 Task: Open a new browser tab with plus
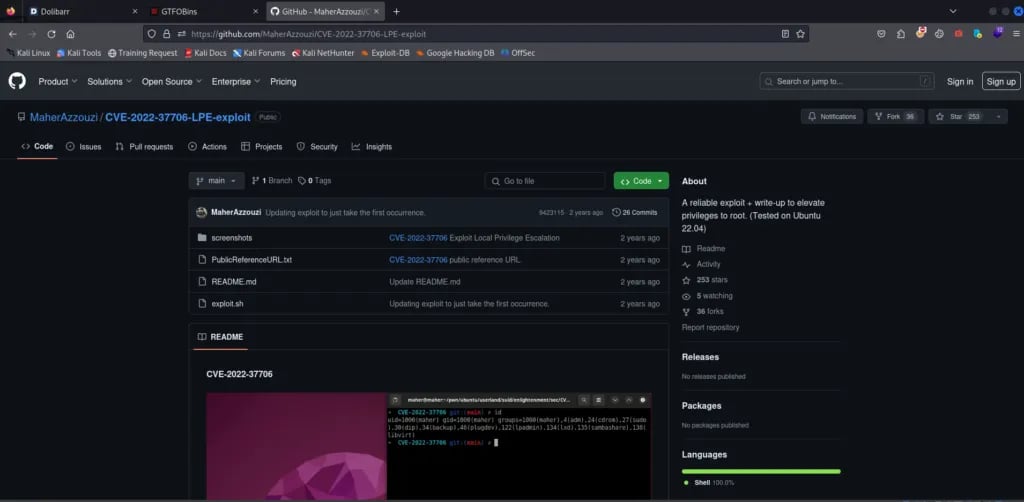coord(396,12)
